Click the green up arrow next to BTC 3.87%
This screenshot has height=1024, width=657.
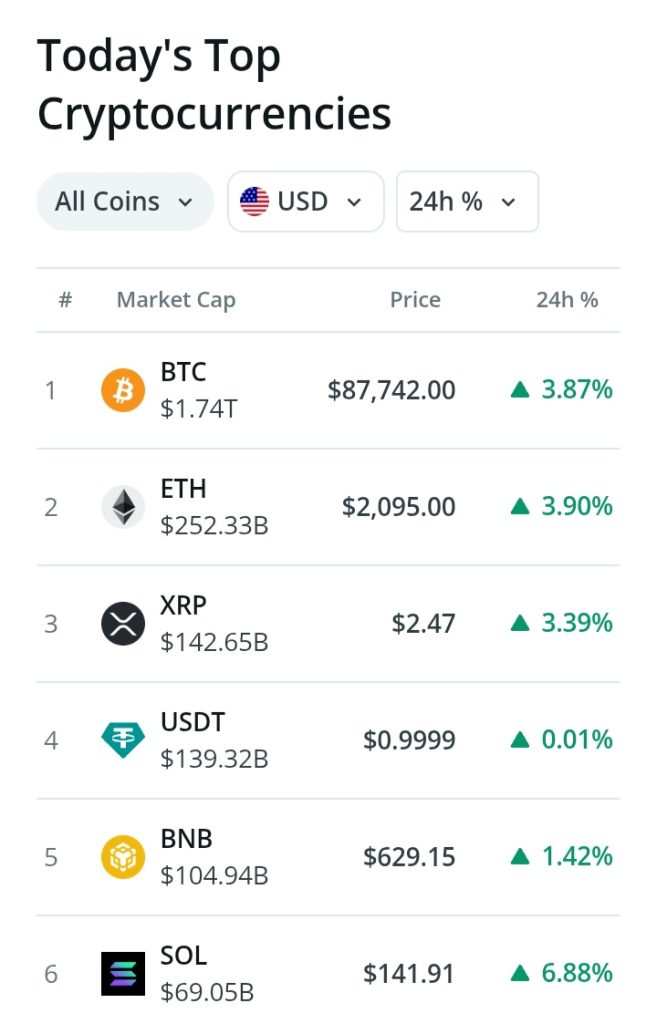tap(520, 390)
